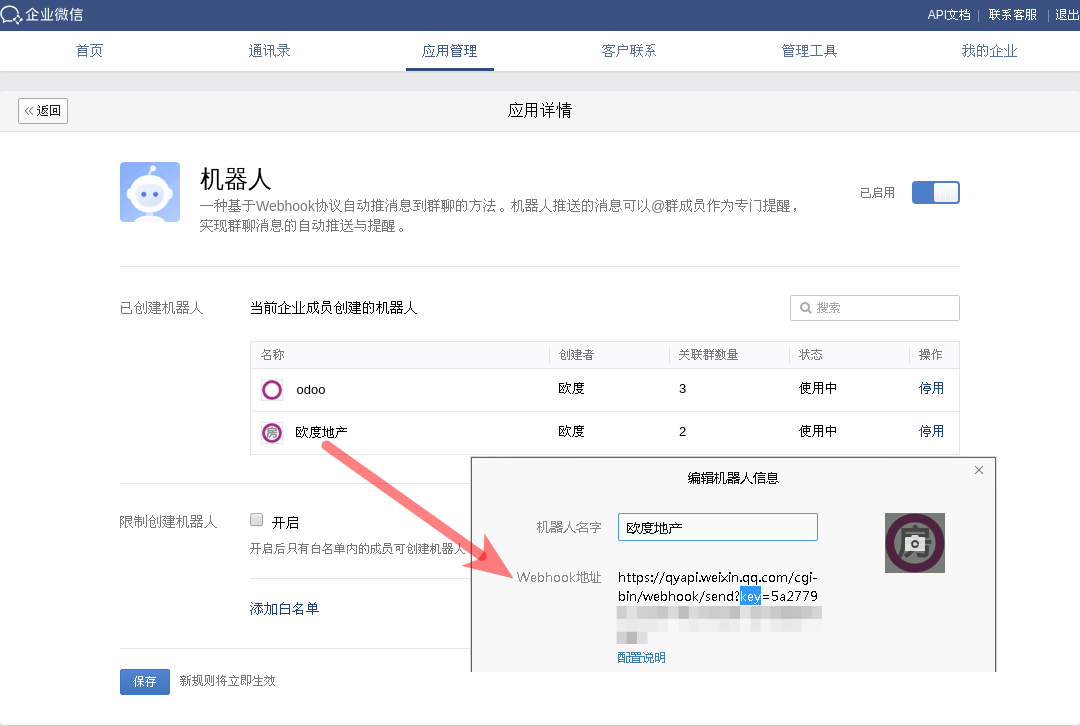Viewport: 1080px width, 726px height.
Task: Close the 编辑机器人信息 dialog
Action: (x=979, y=470)
